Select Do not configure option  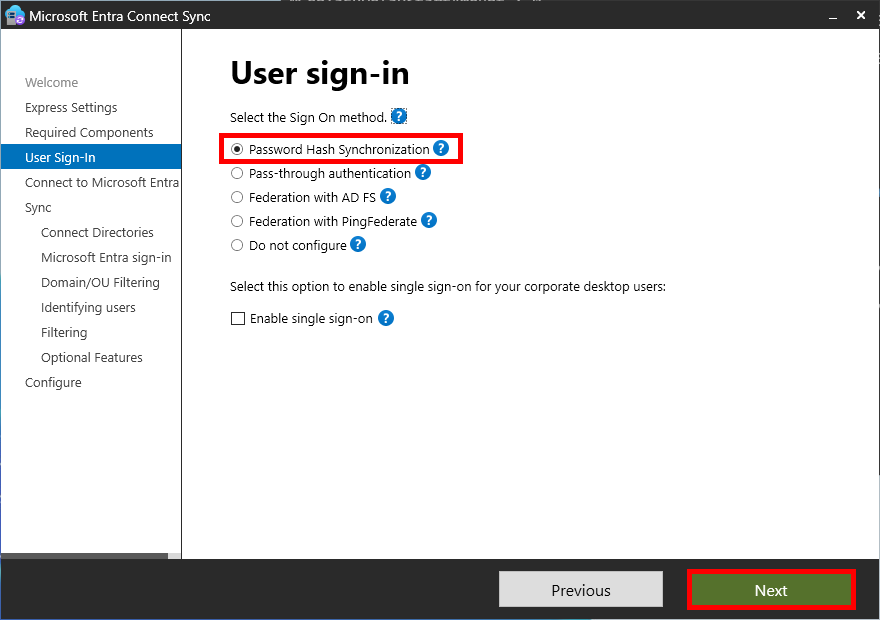(x=236, y=244)
